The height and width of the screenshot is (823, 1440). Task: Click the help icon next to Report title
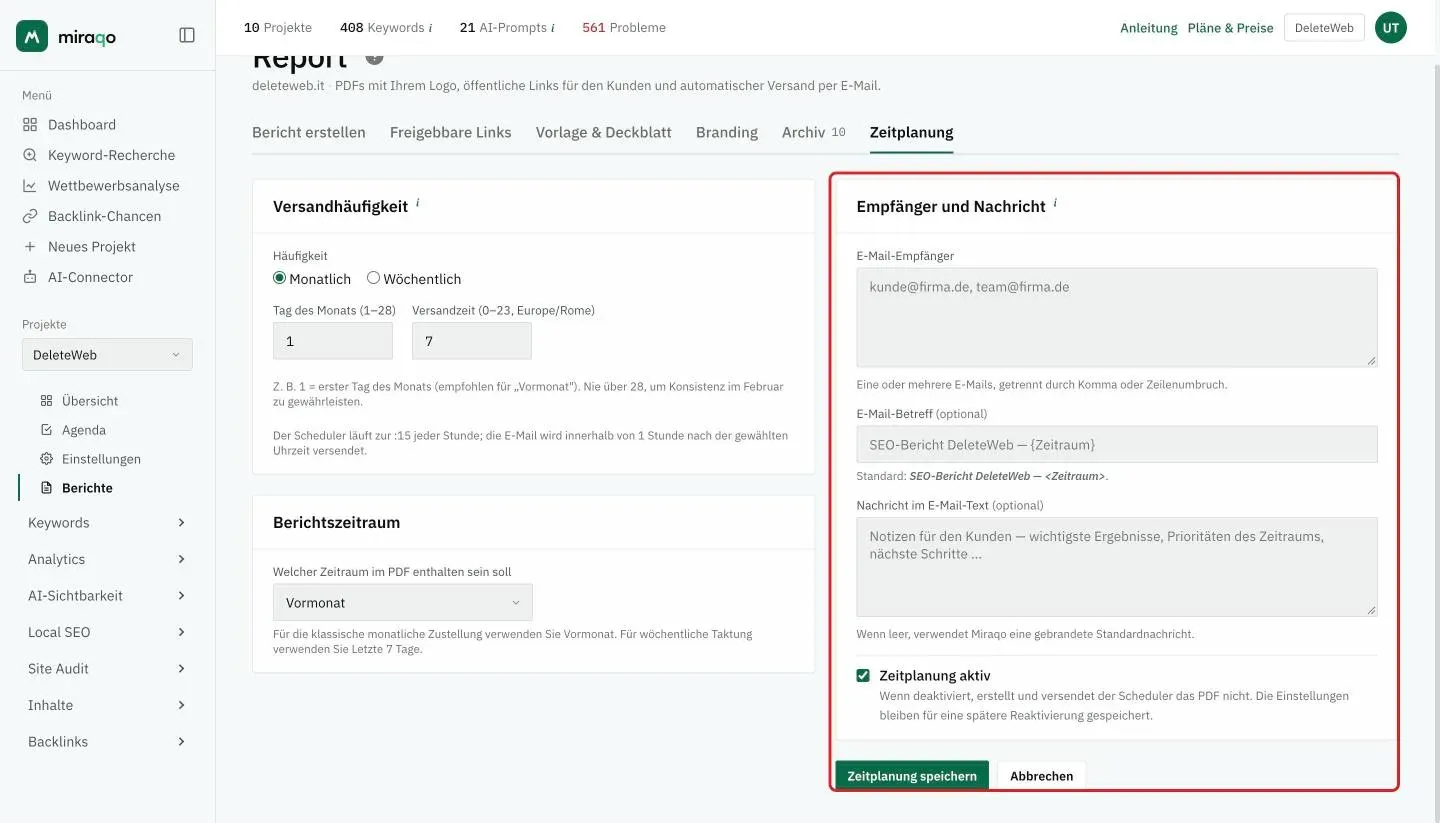(374, 57)
